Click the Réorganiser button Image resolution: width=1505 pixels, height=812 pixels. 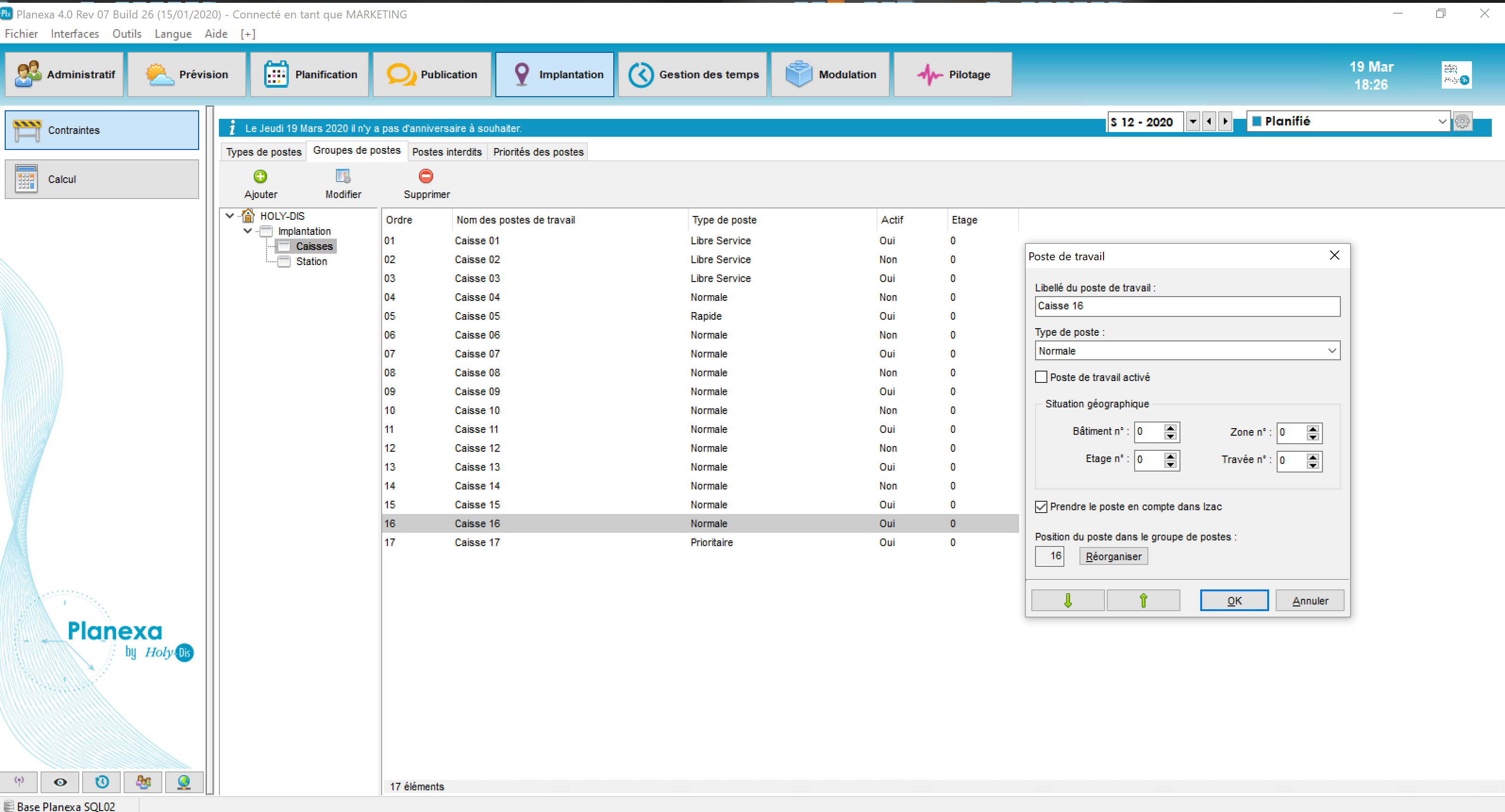coord(1113,556)
